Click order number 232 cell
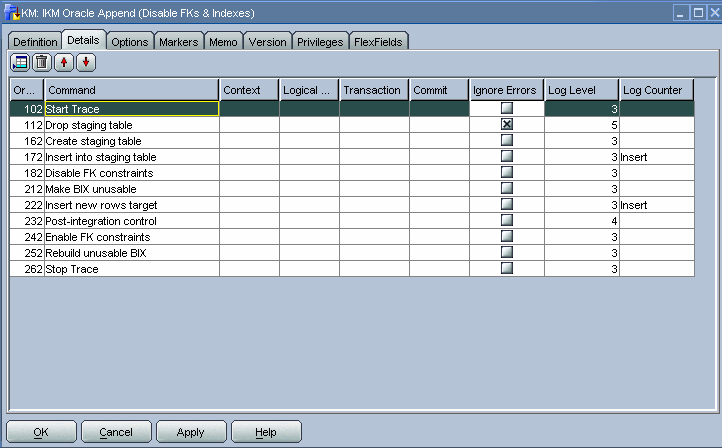The image size is (722, 448). point(27,221)
